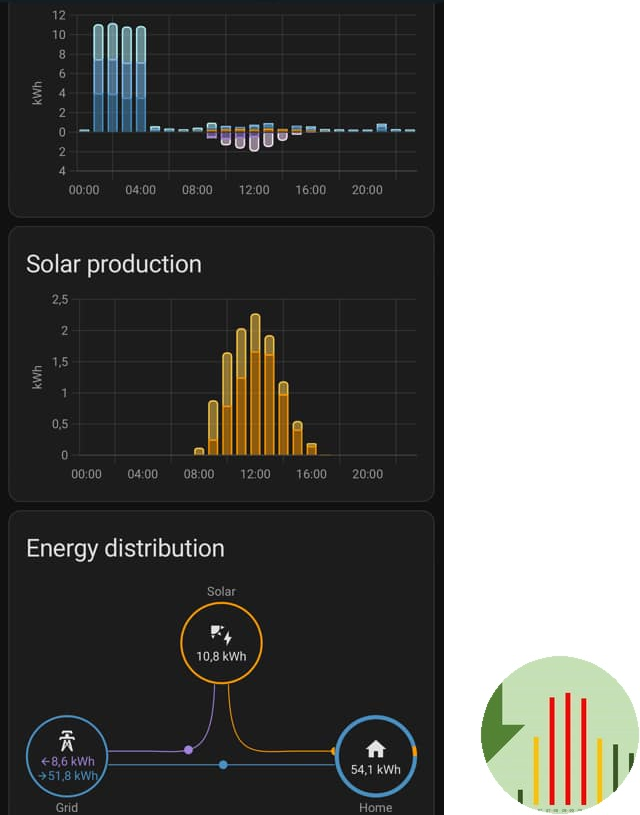The image size is (640, 815).
Task: Click the Solar label above the circle
Action: 221,592
